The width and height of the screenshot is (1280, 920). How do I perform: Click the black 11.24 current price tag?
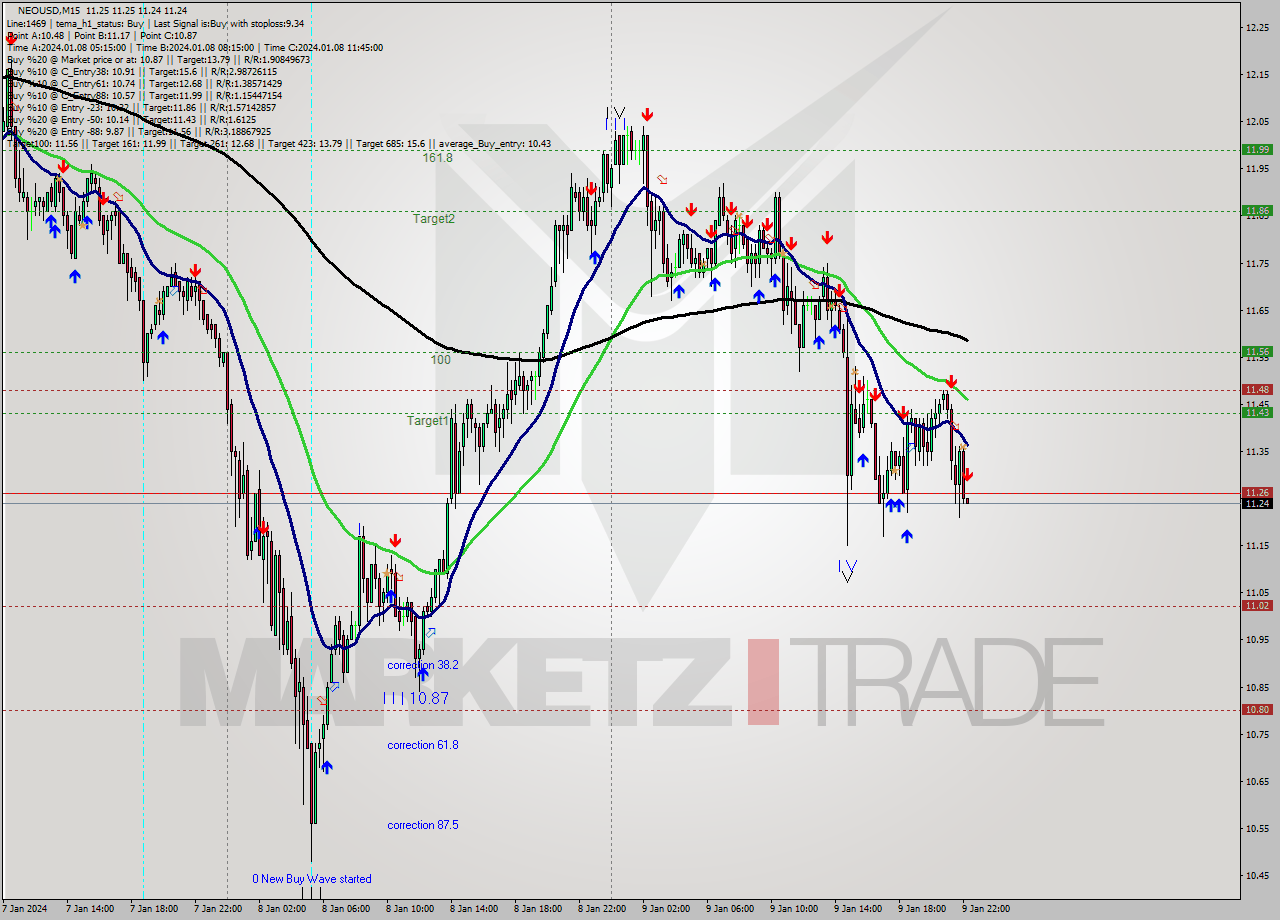pos(1258,503)
